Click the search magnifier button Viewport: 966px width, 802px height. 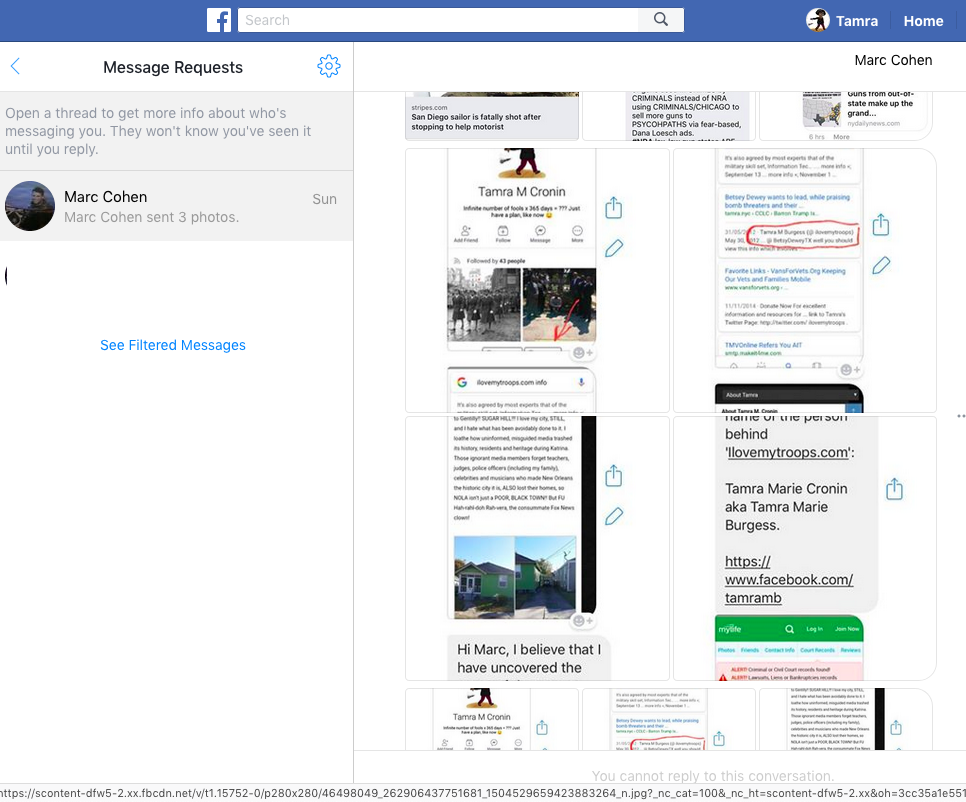pyautogui.click(x=661, y=20)
